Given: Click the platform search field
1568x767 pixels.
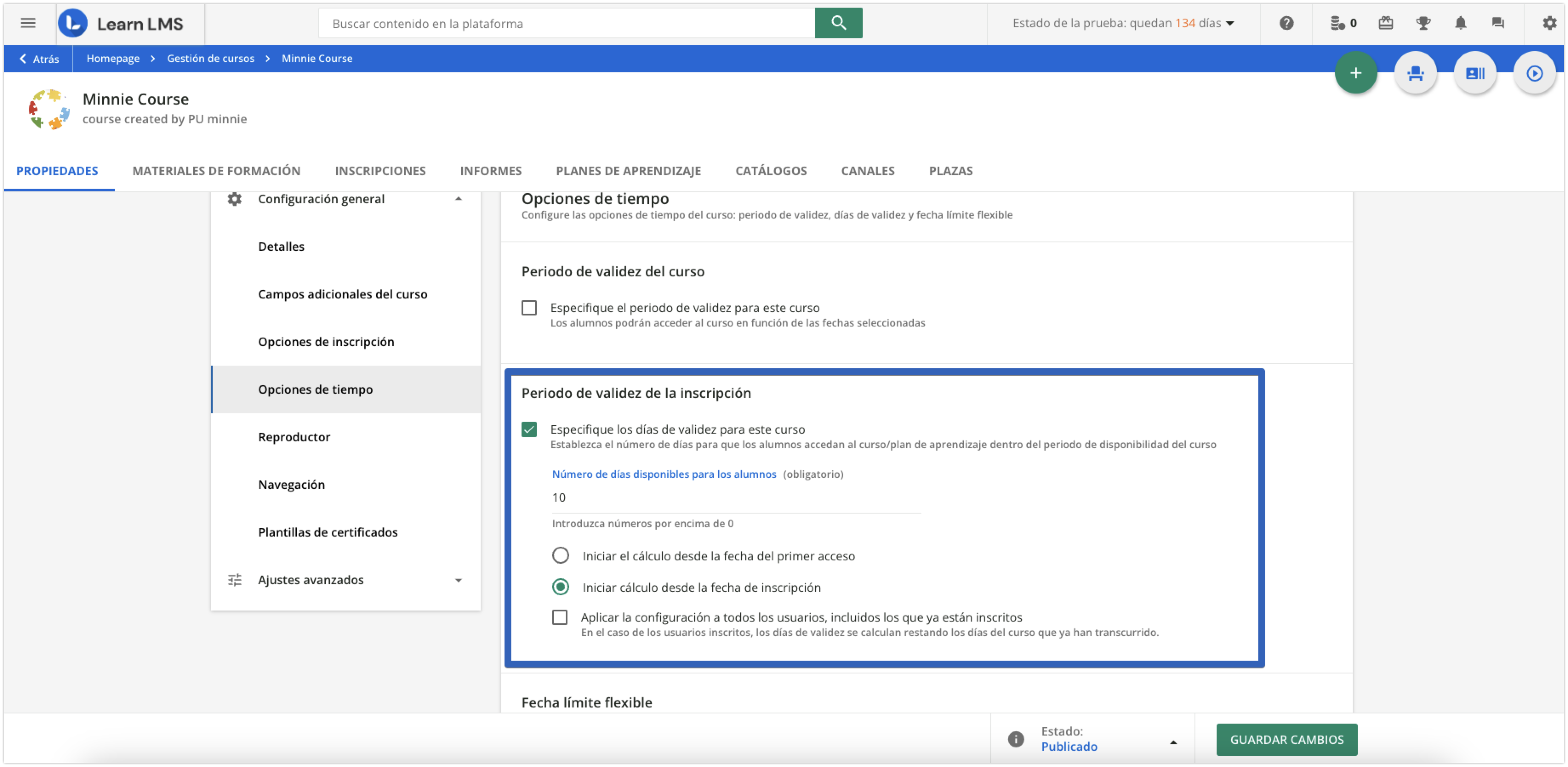Looking at the screenshot, I should coord(567,23).
